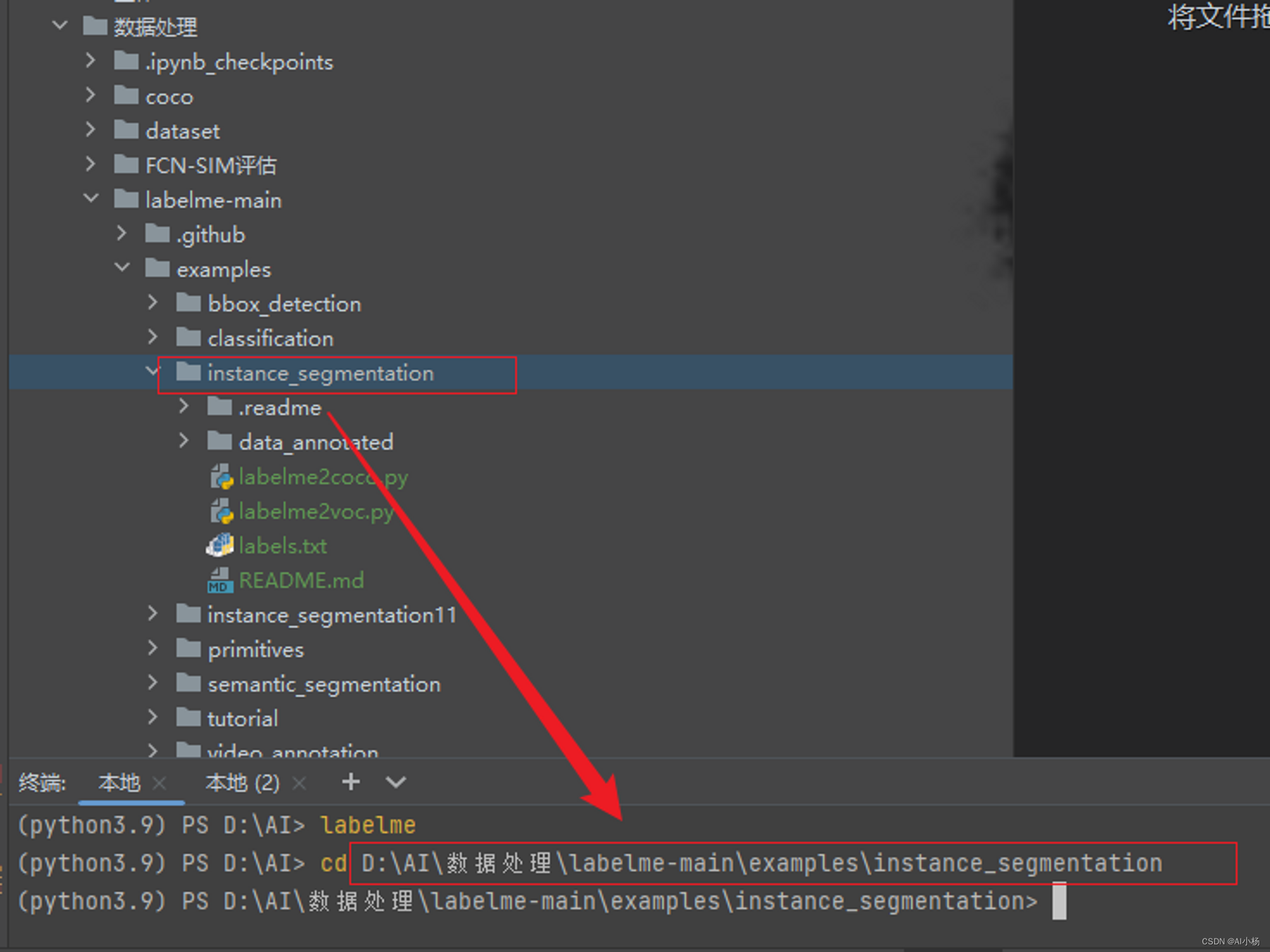
Task: Select the instance_segmentation tree row
Action: coord(511,372)
